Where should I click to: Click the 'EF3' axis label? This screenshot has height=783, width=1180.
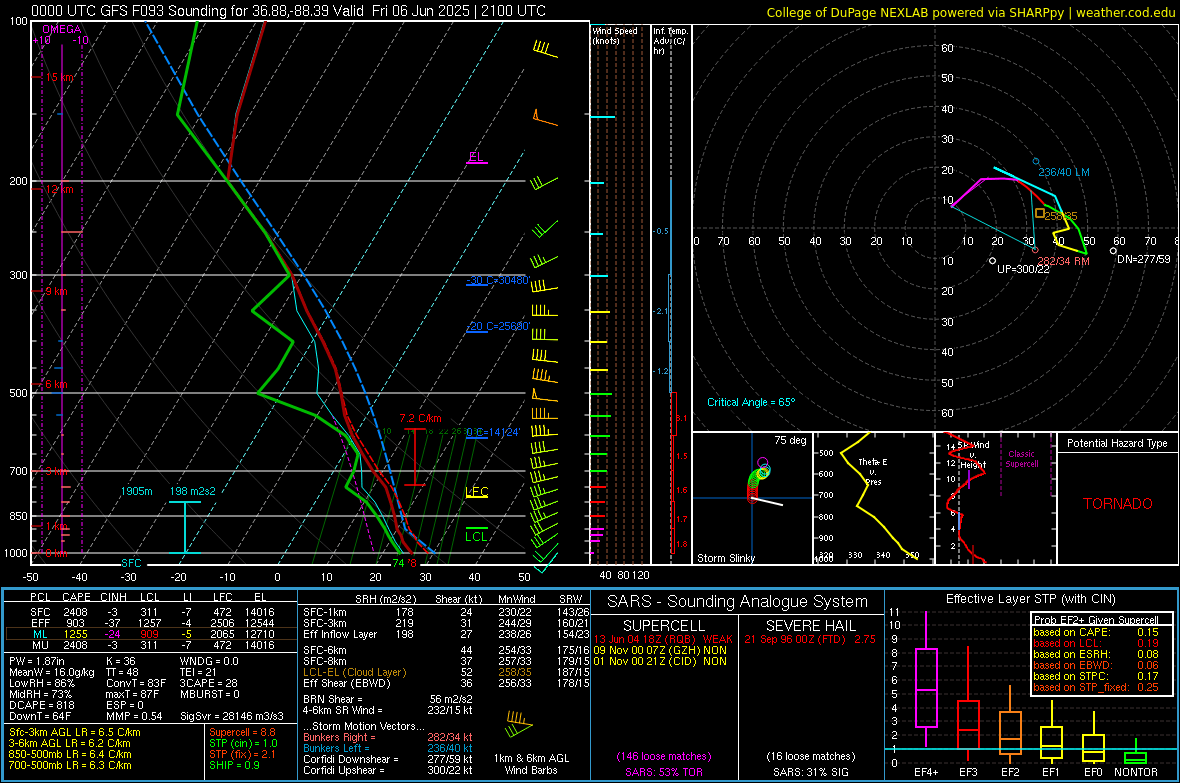point(968,772)
